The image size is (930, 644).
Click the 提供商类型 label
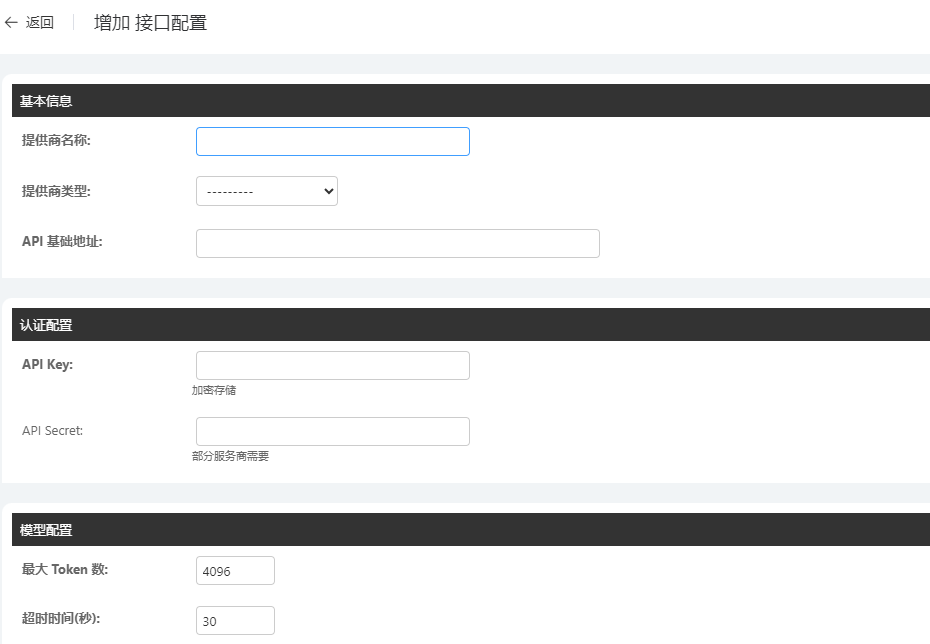[56, 190]
